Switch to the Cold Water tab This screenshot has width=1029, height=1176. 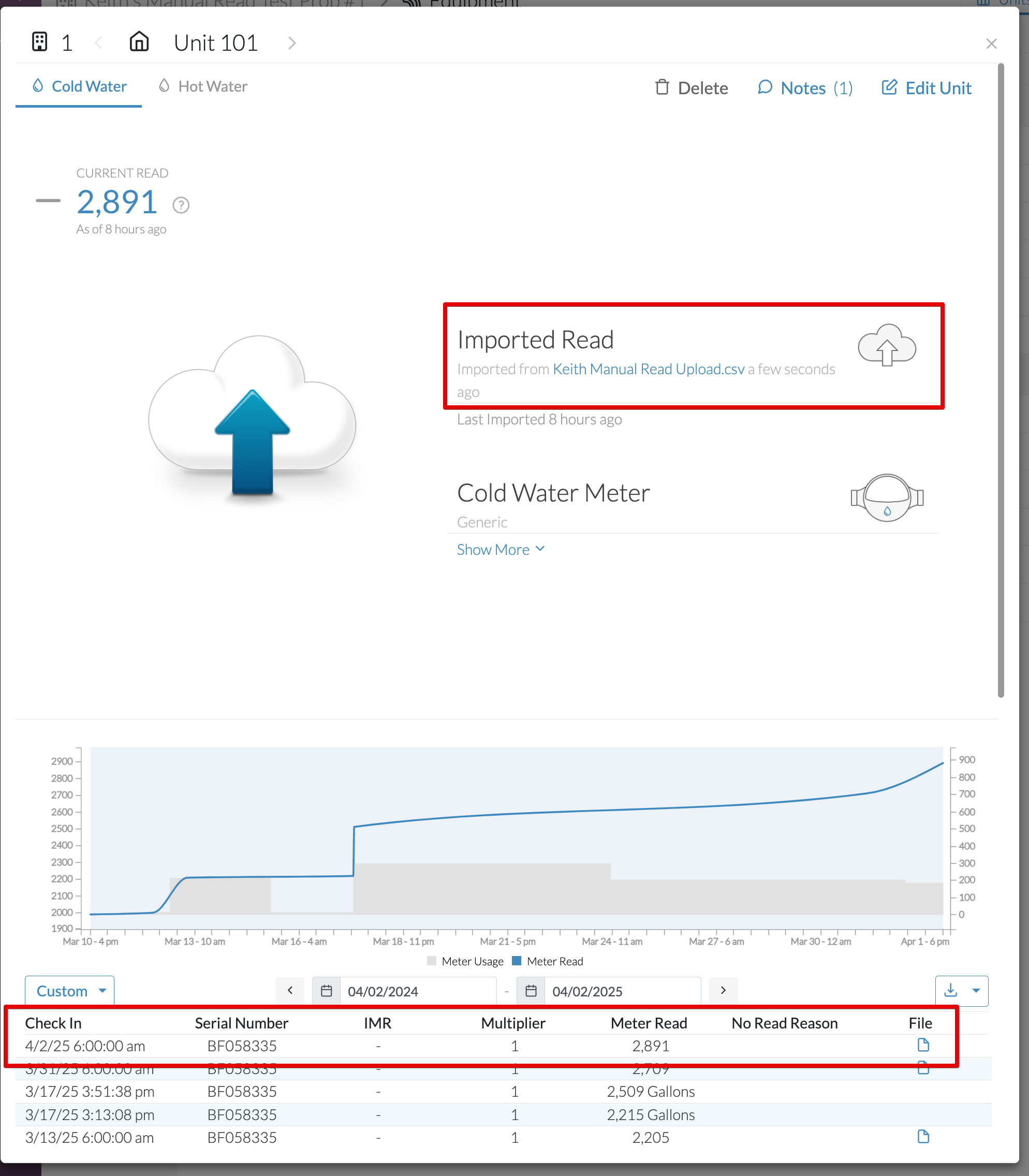point(79,87)
